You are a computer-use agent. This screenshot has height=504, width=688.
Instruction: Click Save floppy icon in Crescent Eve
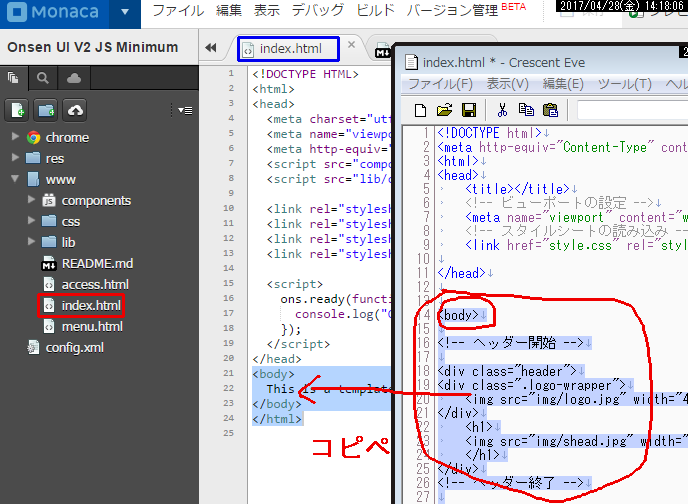[469, 110]
